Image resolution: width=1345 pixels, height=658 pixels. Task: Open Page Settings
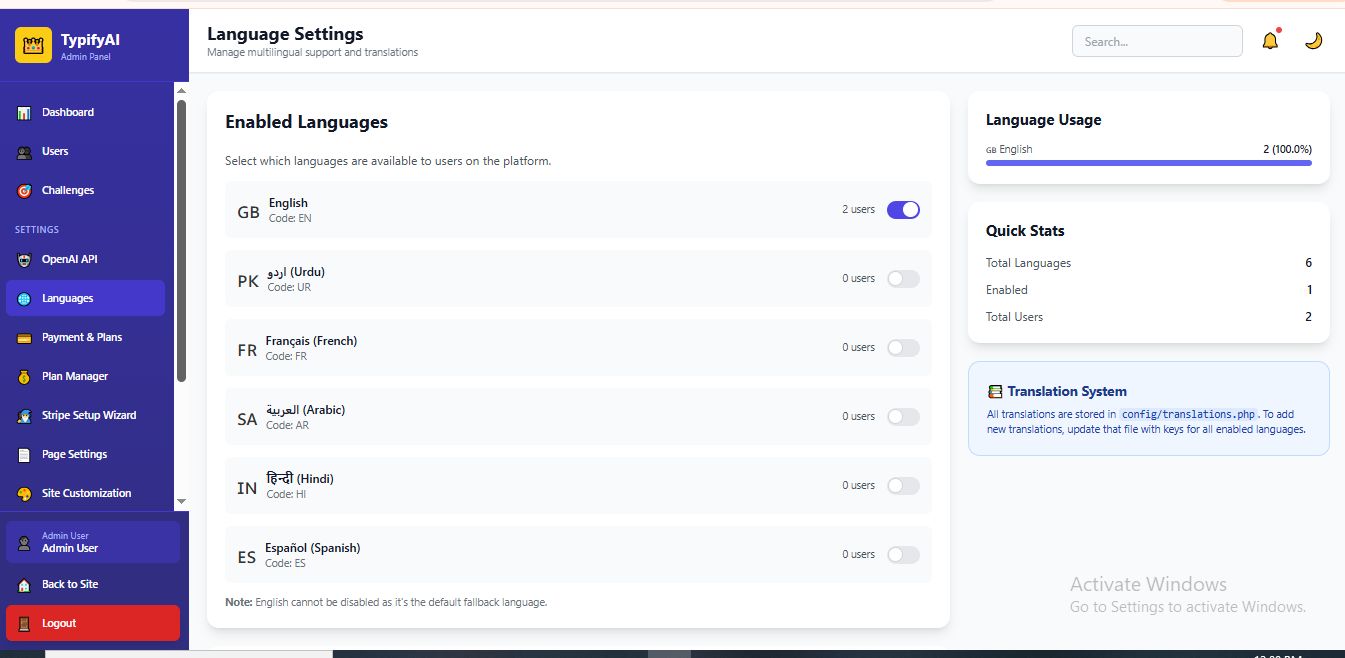(85, 455)
